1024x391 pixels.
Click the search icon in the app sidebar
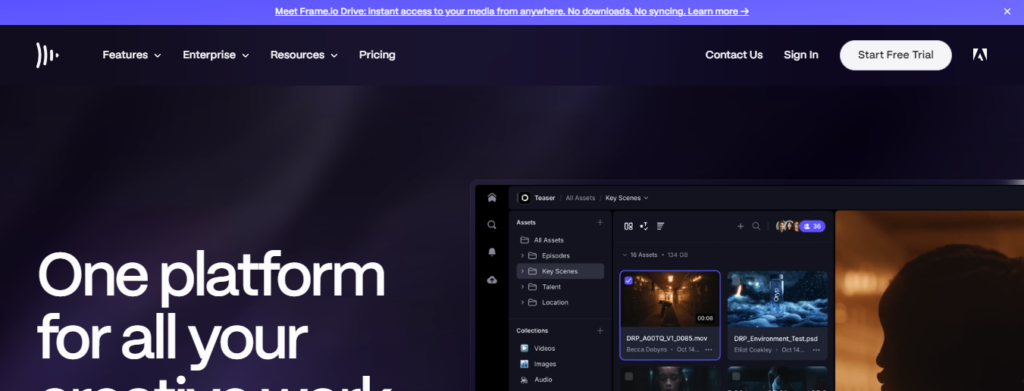[492, 225]
